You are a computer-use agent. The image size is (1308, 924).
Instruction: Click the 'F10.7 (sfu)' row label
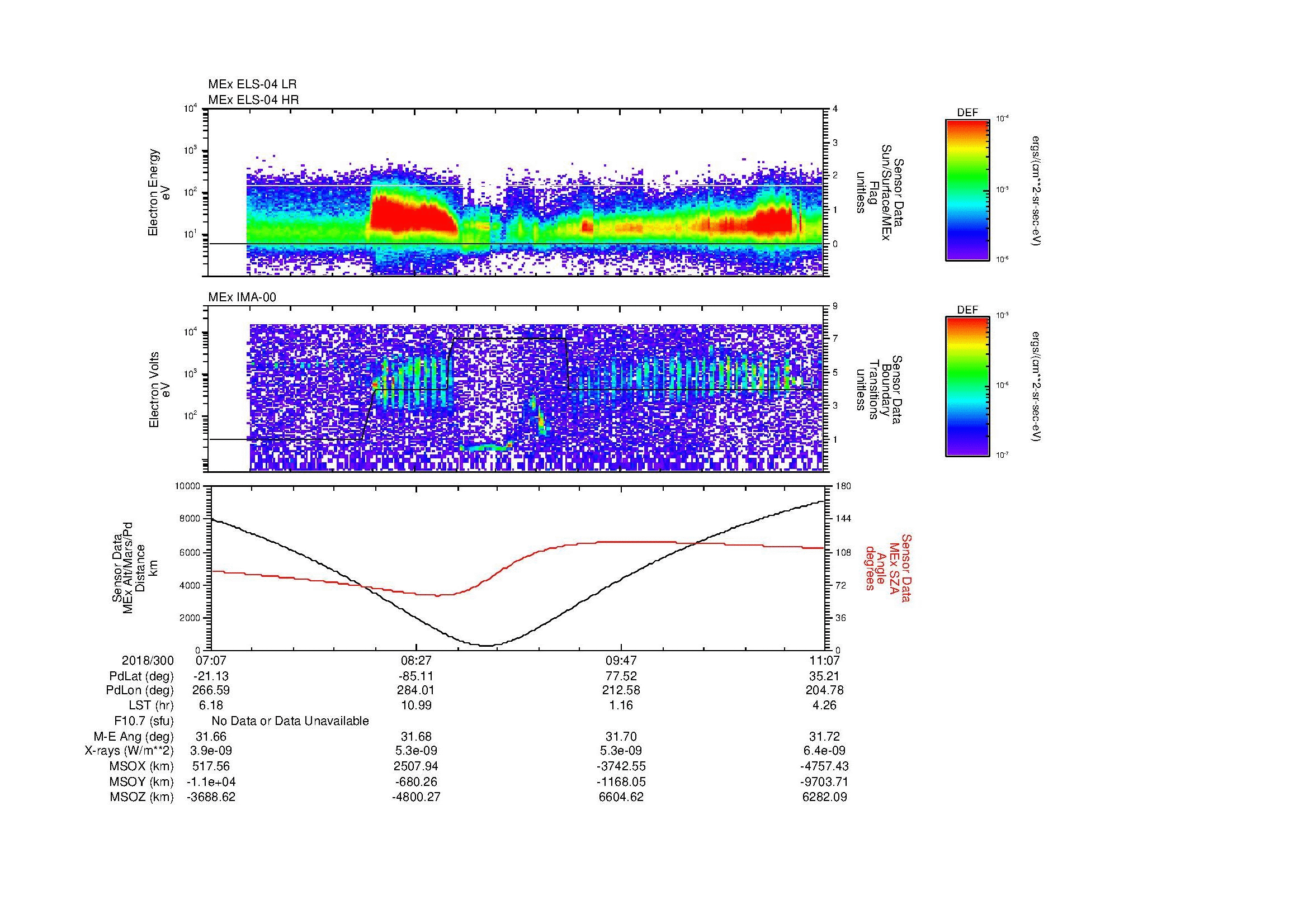144,721
